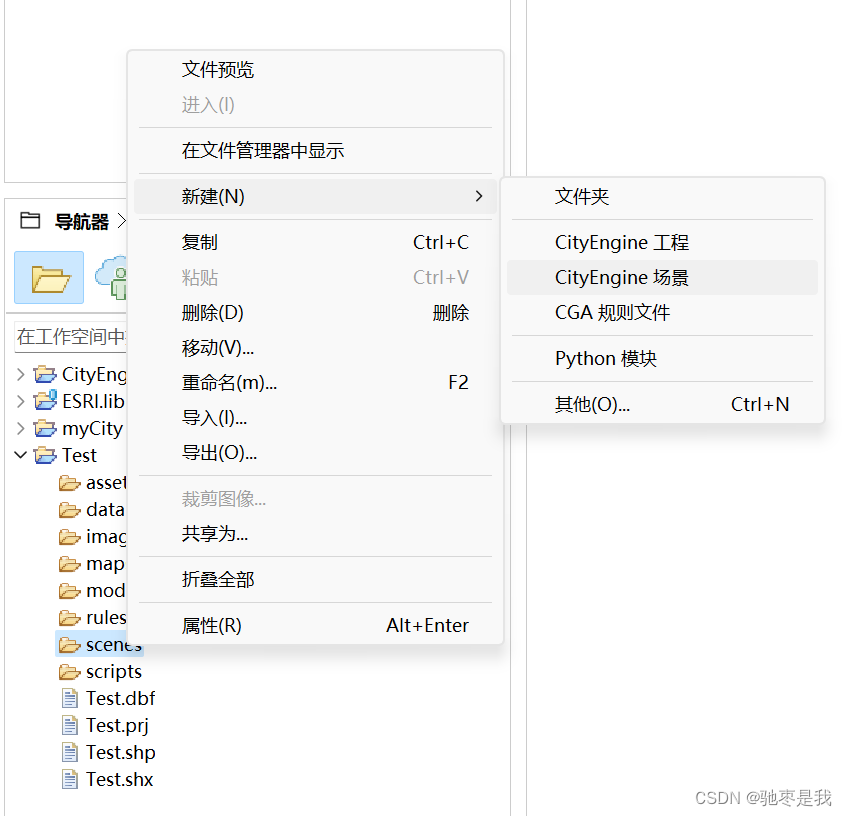Expand the myCity project node
The image size is (847, 816).
pyautogui.click(x=22, y=428)
